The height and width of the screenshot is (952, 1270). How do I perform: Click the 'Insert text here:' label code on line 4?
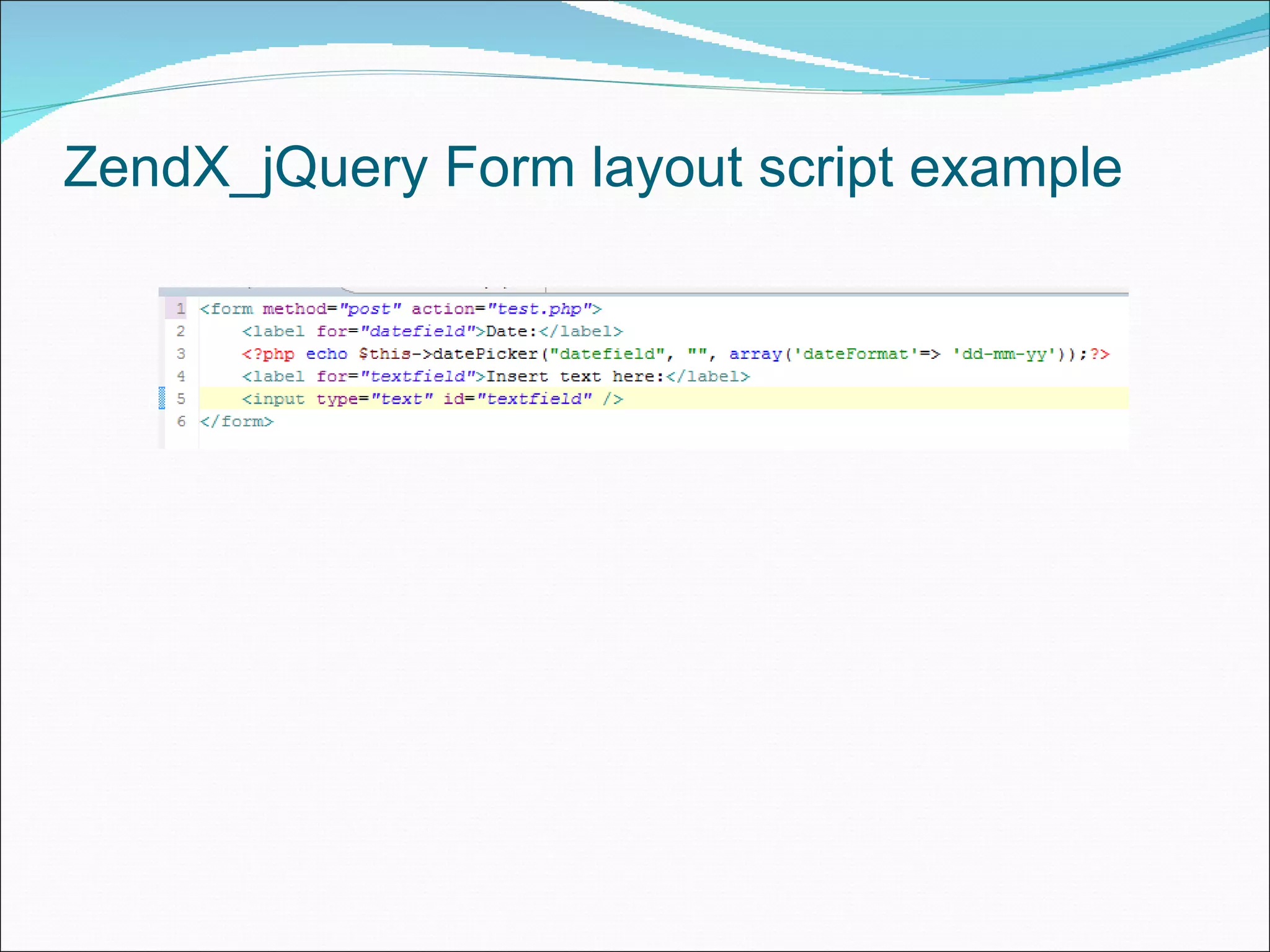tap(495, 376)
